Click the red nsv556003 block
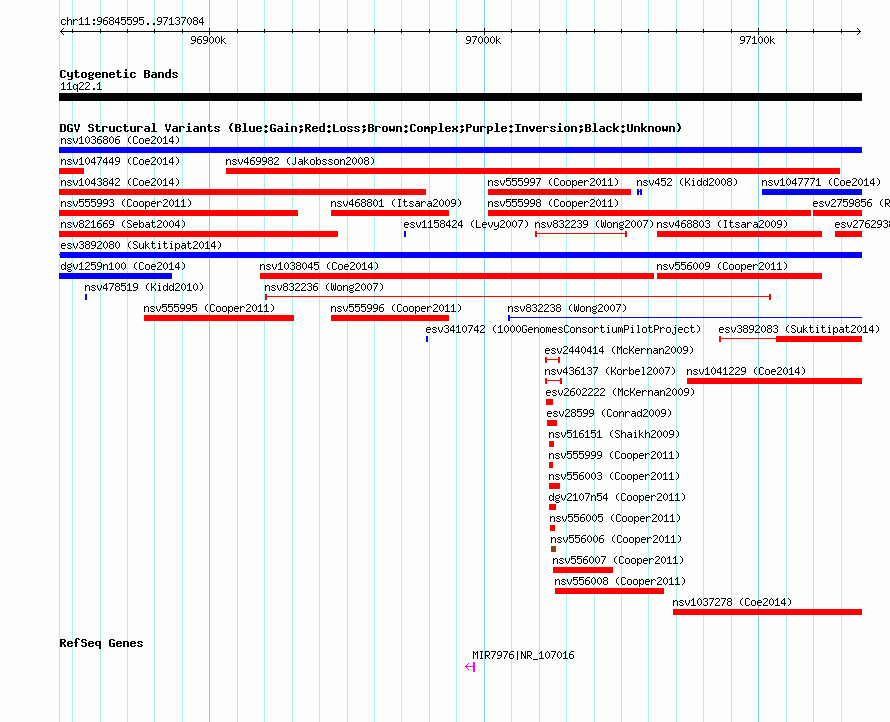Screen dimensions: 890x722 [555, 486]
